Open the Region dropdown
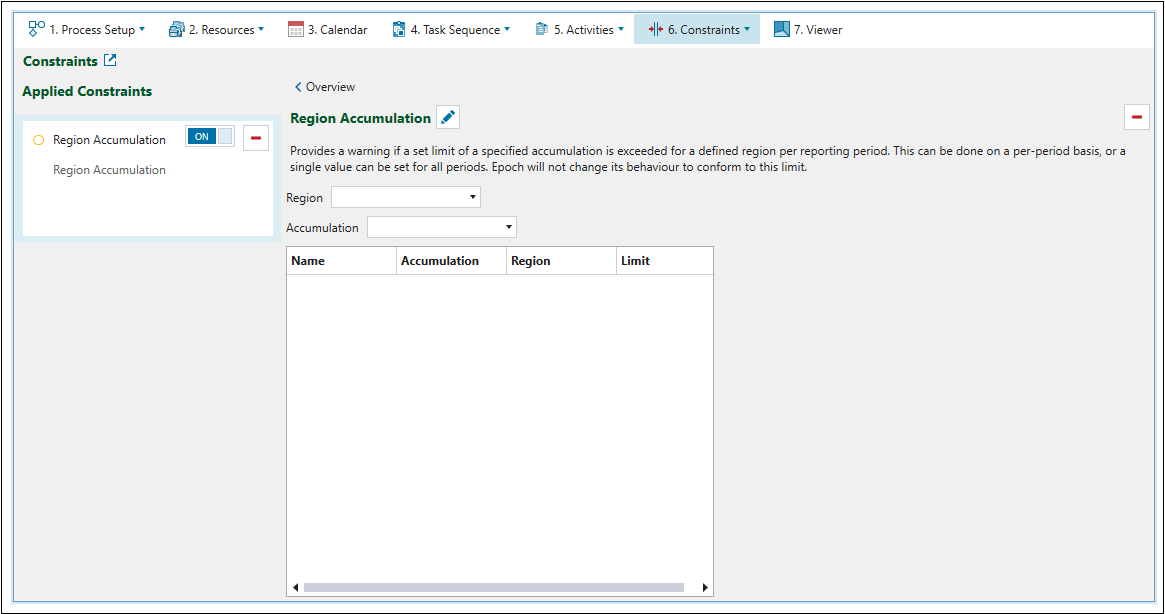 coord(405,197)
